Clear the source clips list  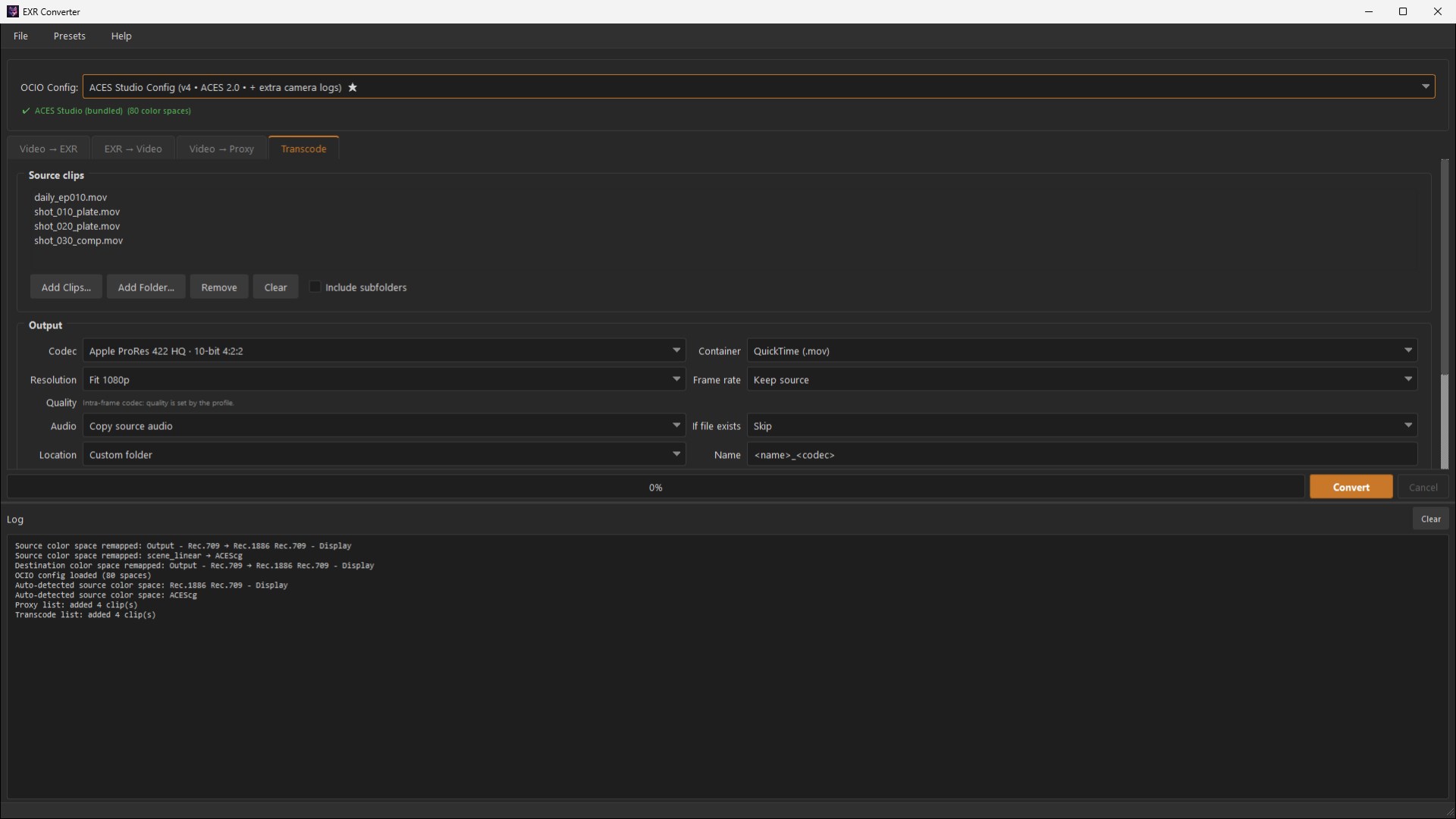[x=275, y=287]
